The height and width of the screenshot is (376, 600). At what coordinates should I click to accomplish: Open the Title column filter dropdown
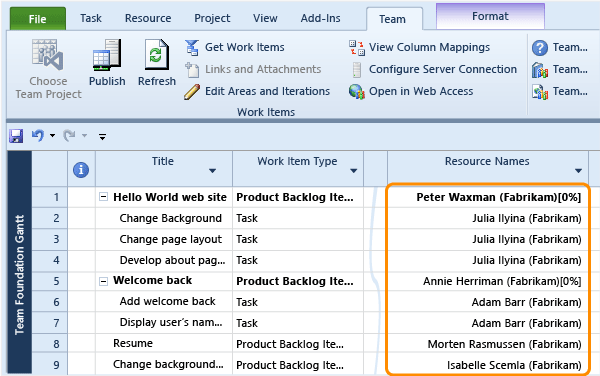pos(212,171)
